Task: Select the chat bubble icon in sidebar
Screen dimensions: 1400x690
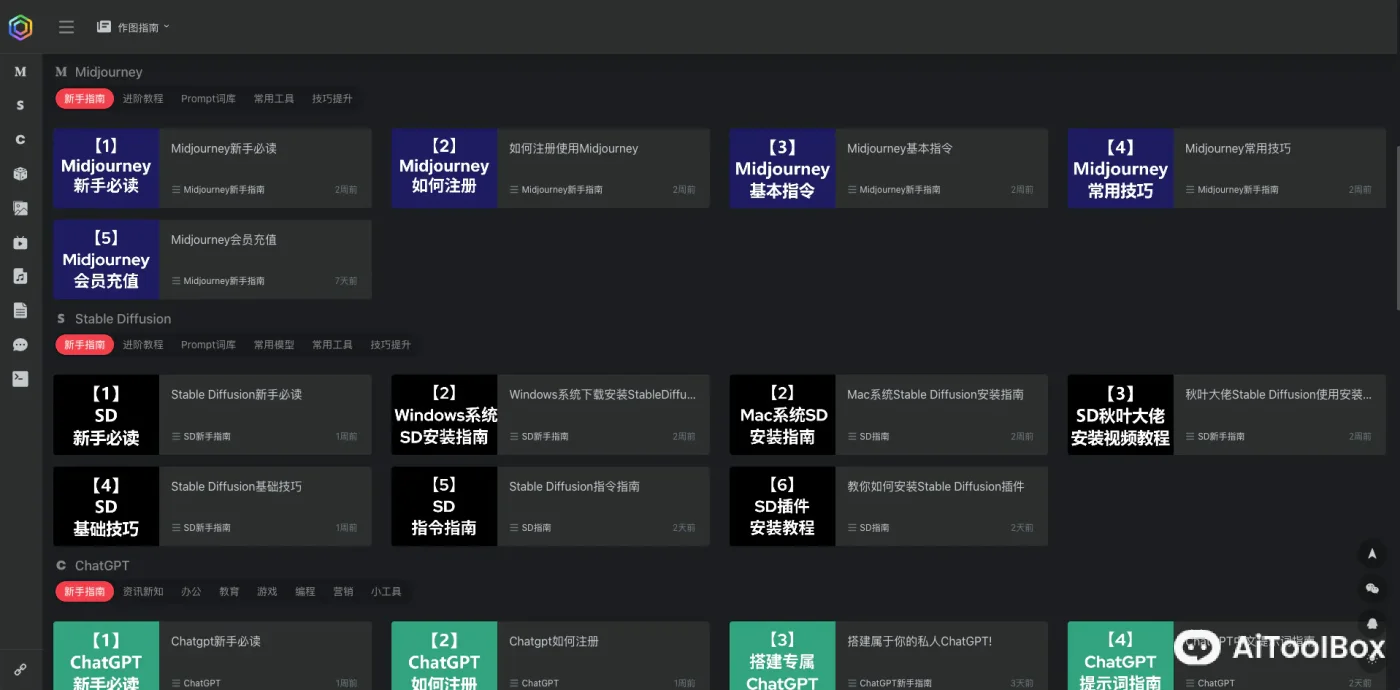Action: (x=20, y=344)
